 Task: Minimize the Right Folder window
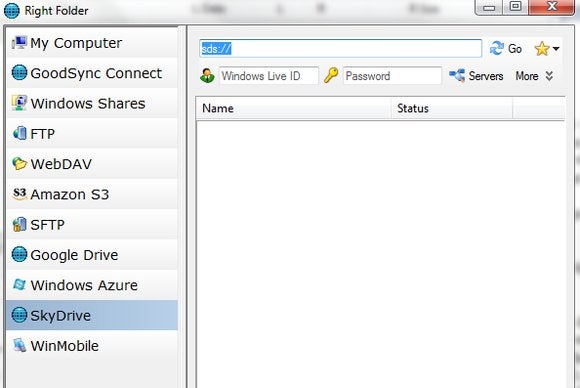[x=489, y=7]
